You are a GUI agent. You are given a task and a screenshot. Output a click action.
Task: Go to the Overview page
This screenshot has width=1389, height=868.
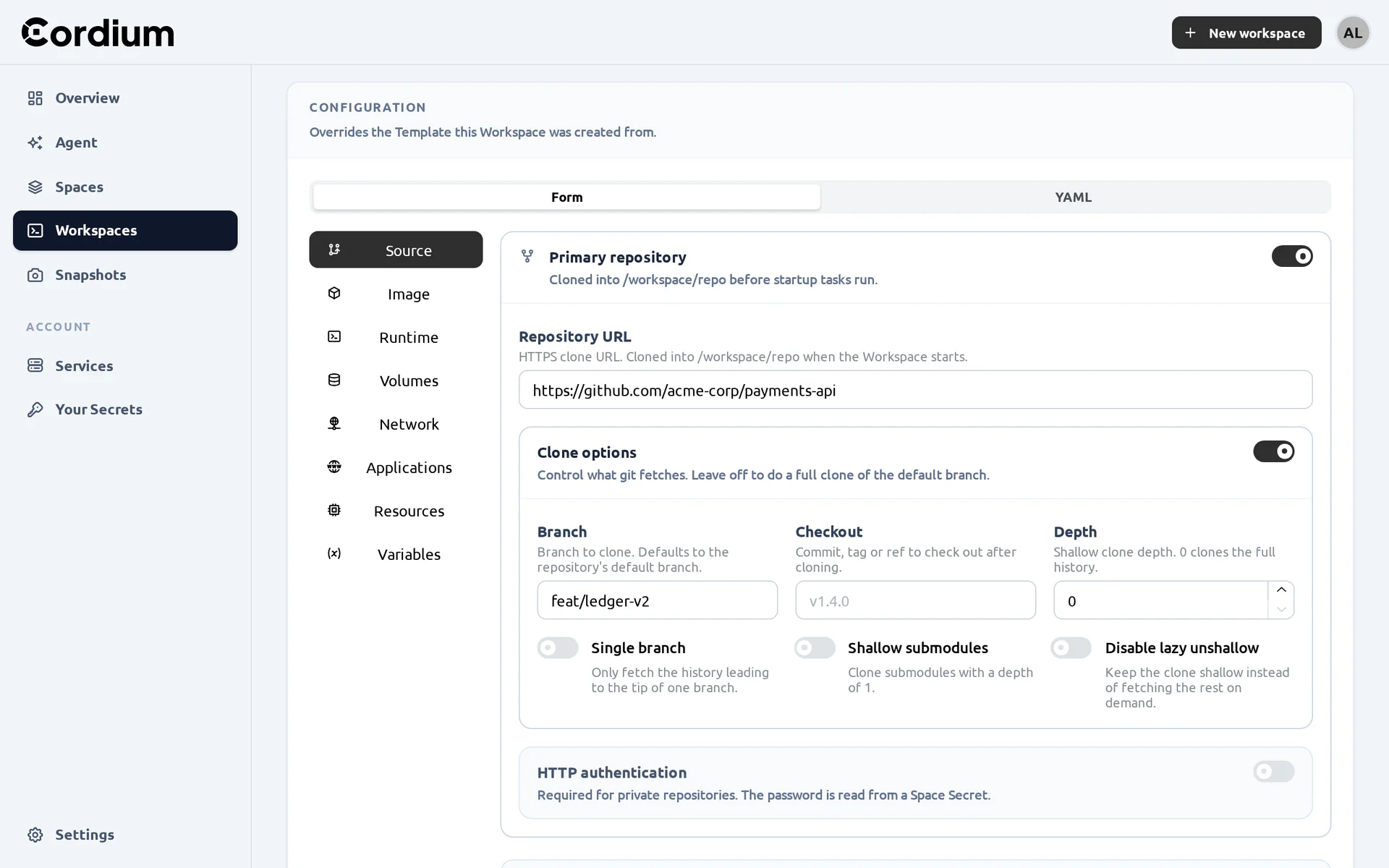coord(125,98)
